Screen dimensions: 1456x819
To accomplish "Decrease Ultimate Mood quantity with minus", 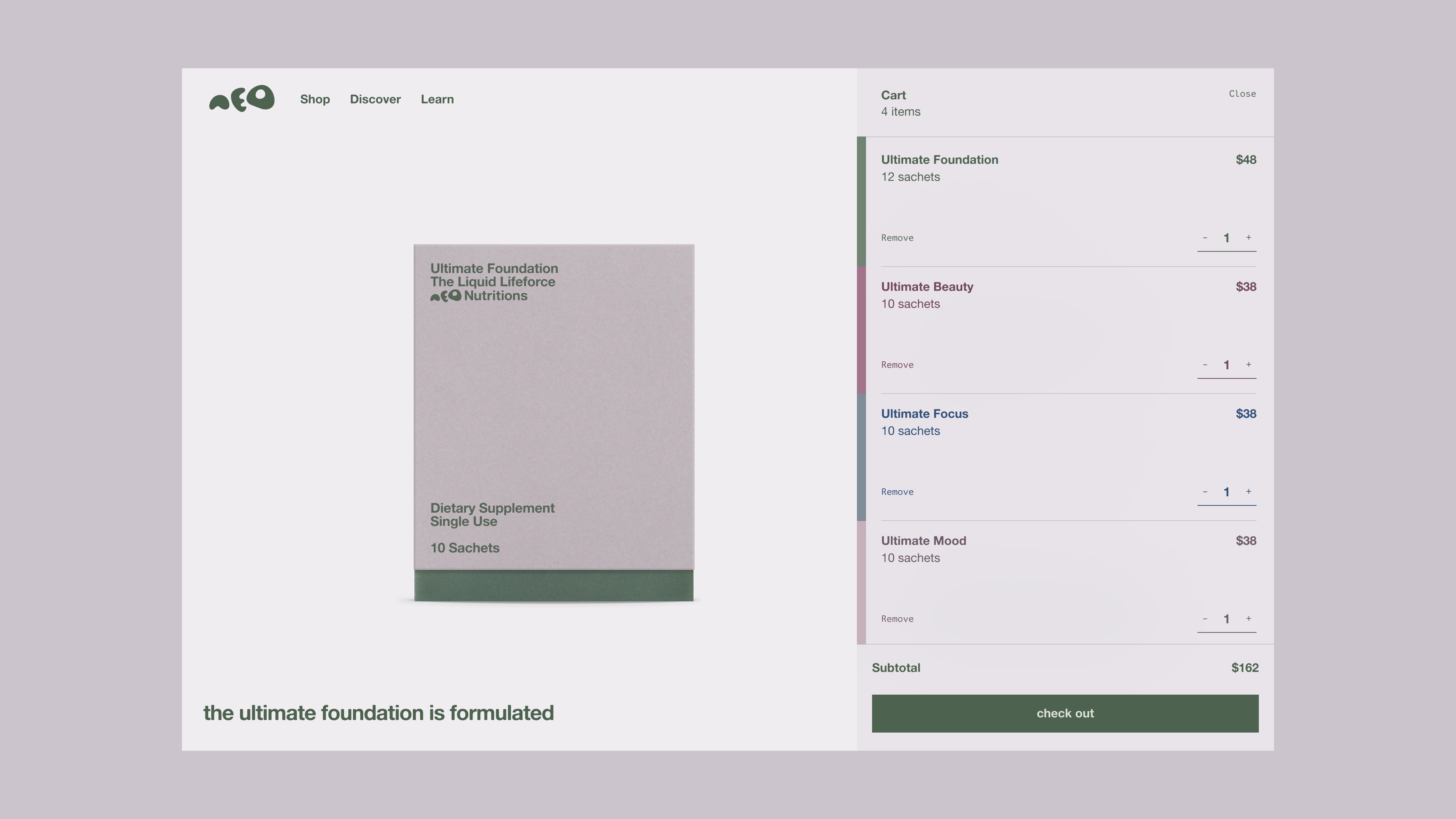I will 1205,618.
